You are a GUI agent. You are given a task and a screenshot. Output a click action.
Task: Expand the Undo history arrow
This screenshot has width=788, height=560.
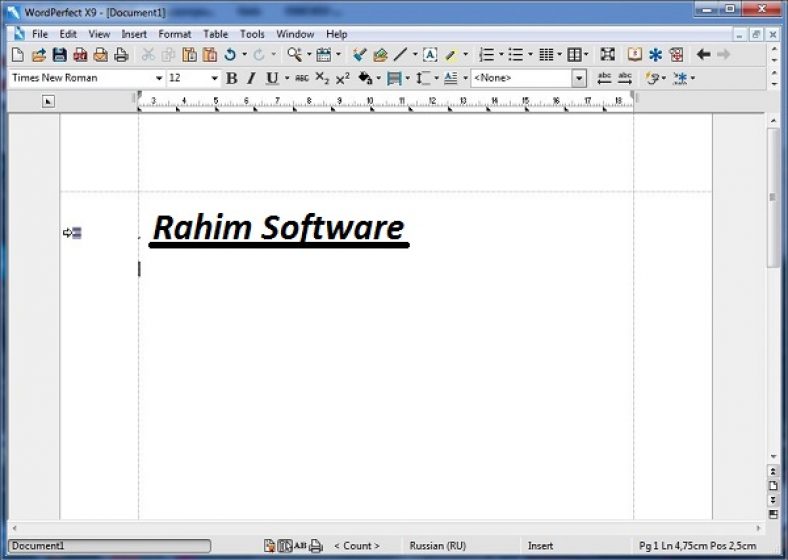[x=245, y=54]
